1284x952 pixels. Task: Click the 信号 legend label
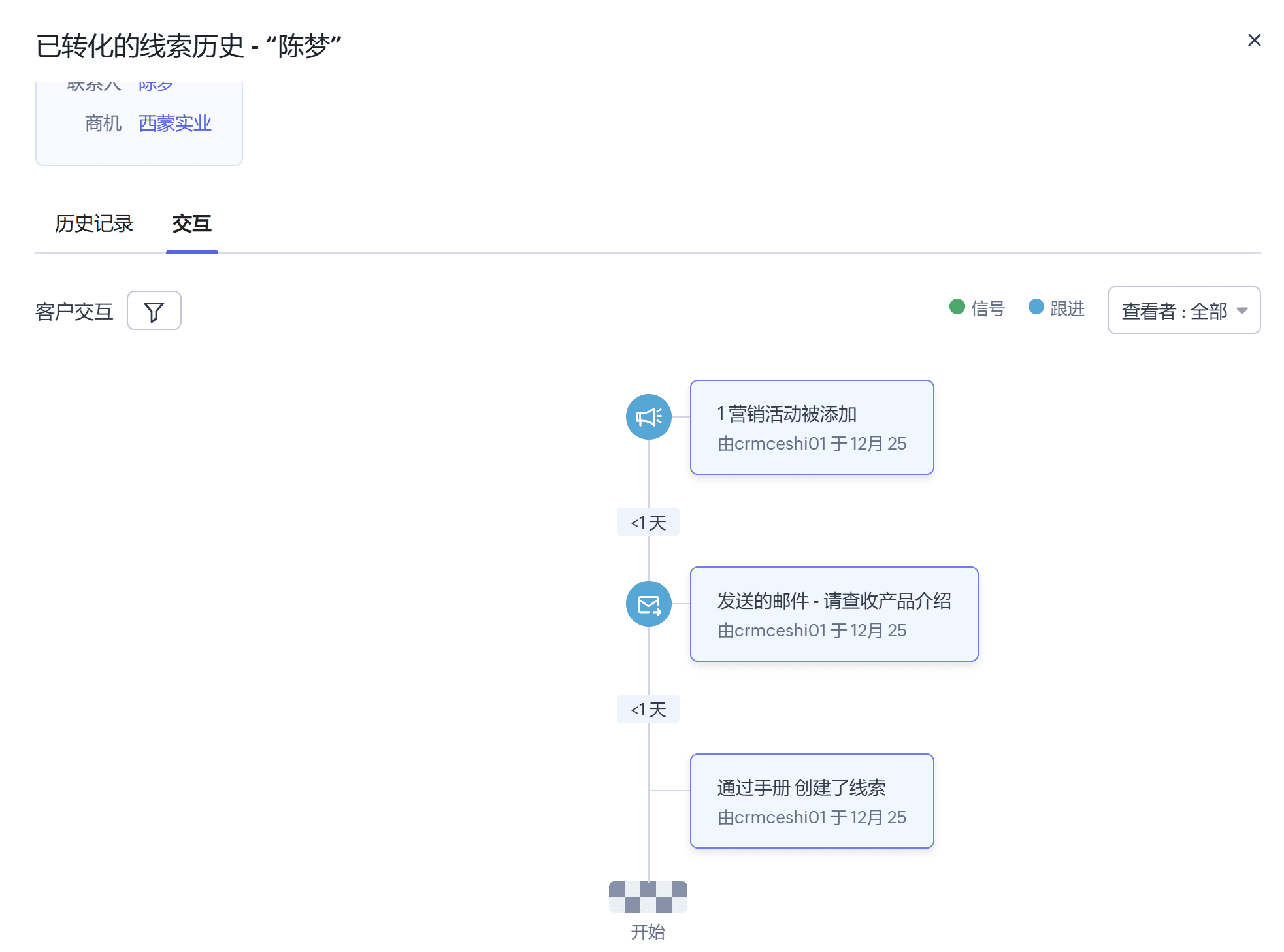coord(987,308)
